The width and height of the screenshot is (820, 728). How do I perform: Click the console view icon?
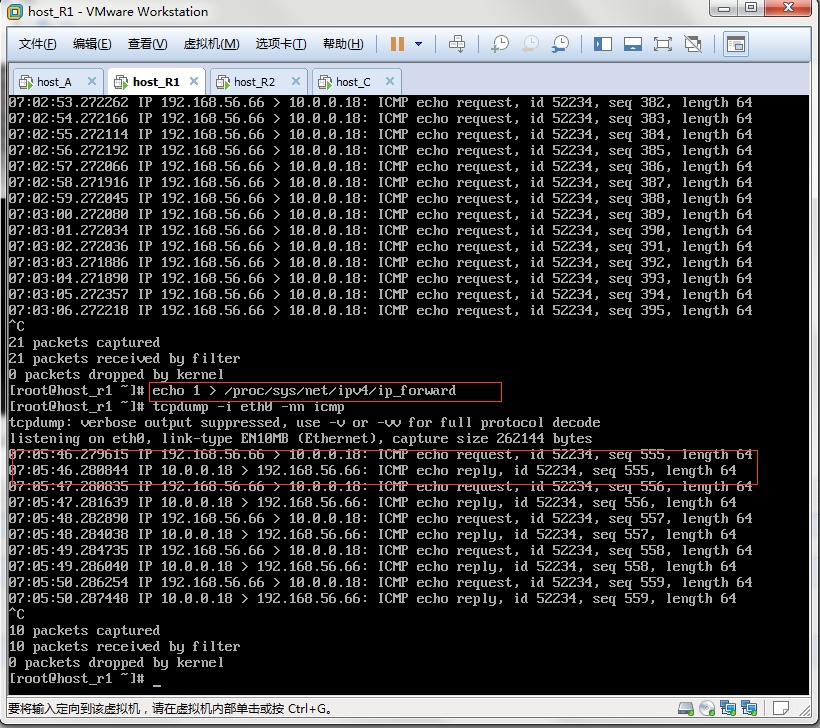735,44
